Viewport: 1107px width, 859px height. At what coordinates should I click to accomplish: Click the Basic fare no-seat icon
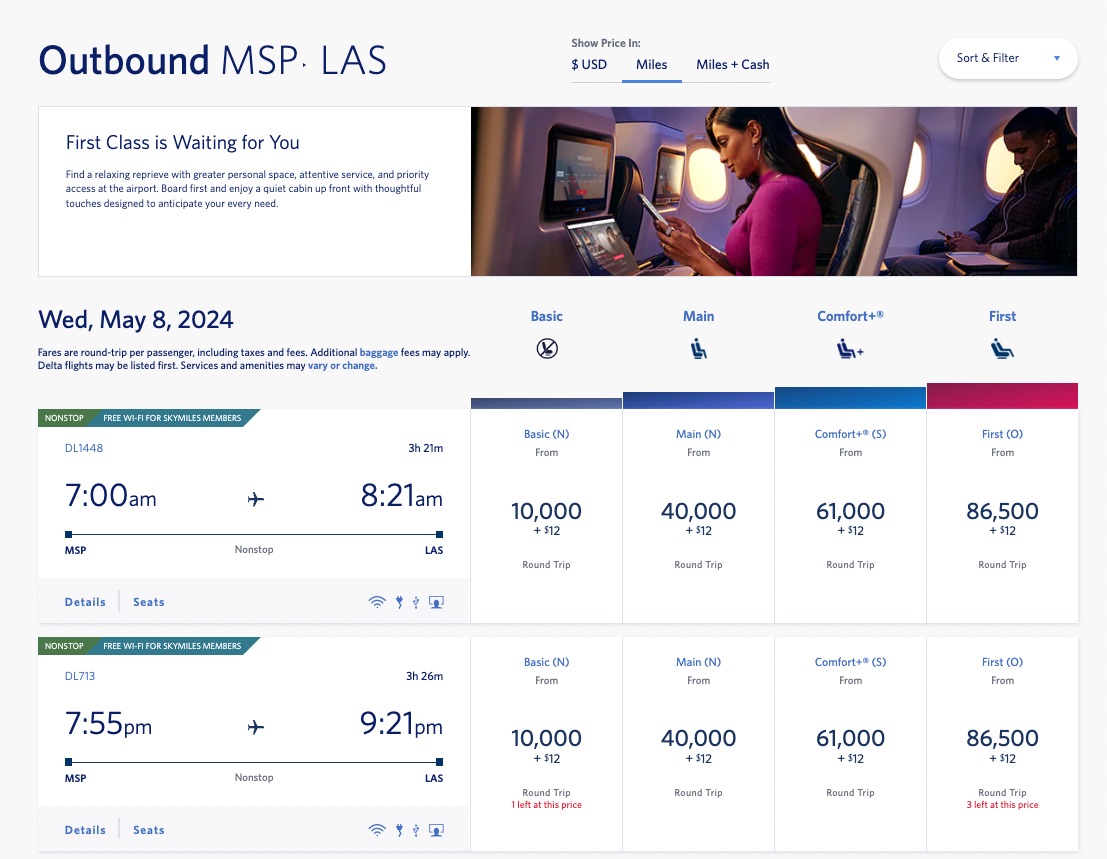tap(546, 349)
